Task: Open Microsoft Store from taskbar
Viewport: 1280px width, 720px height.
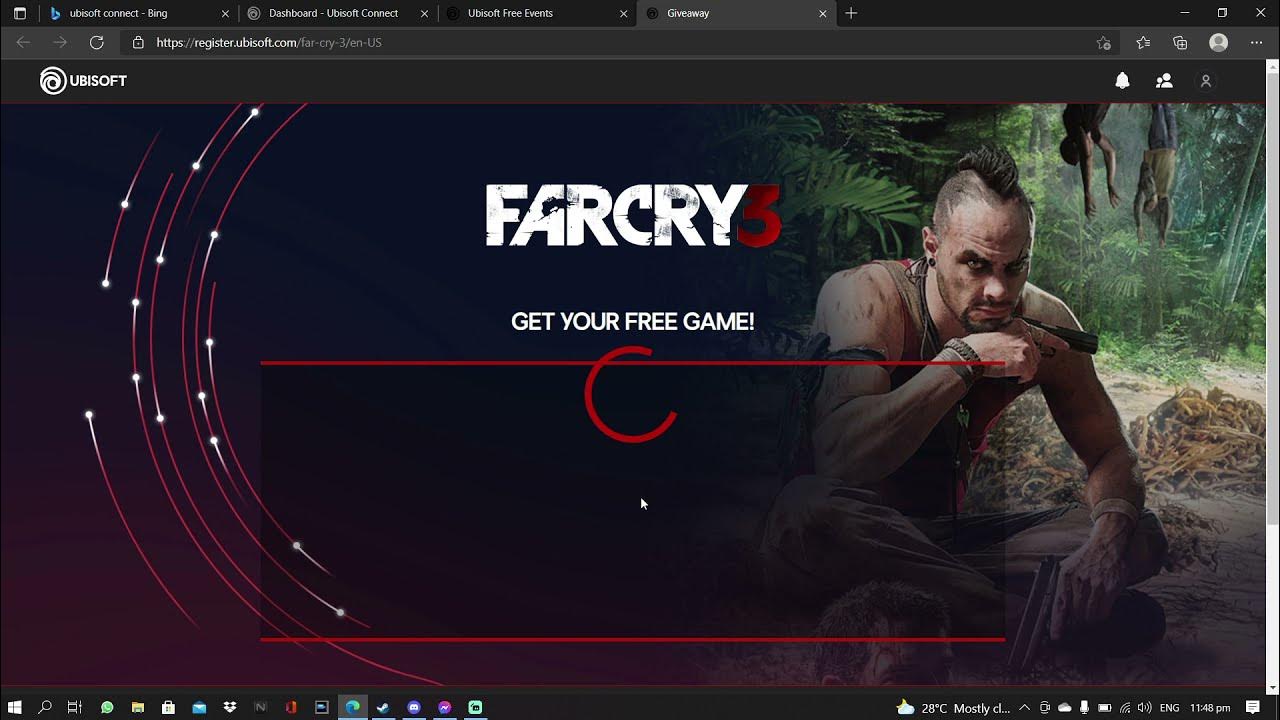Action: [168, 707]
